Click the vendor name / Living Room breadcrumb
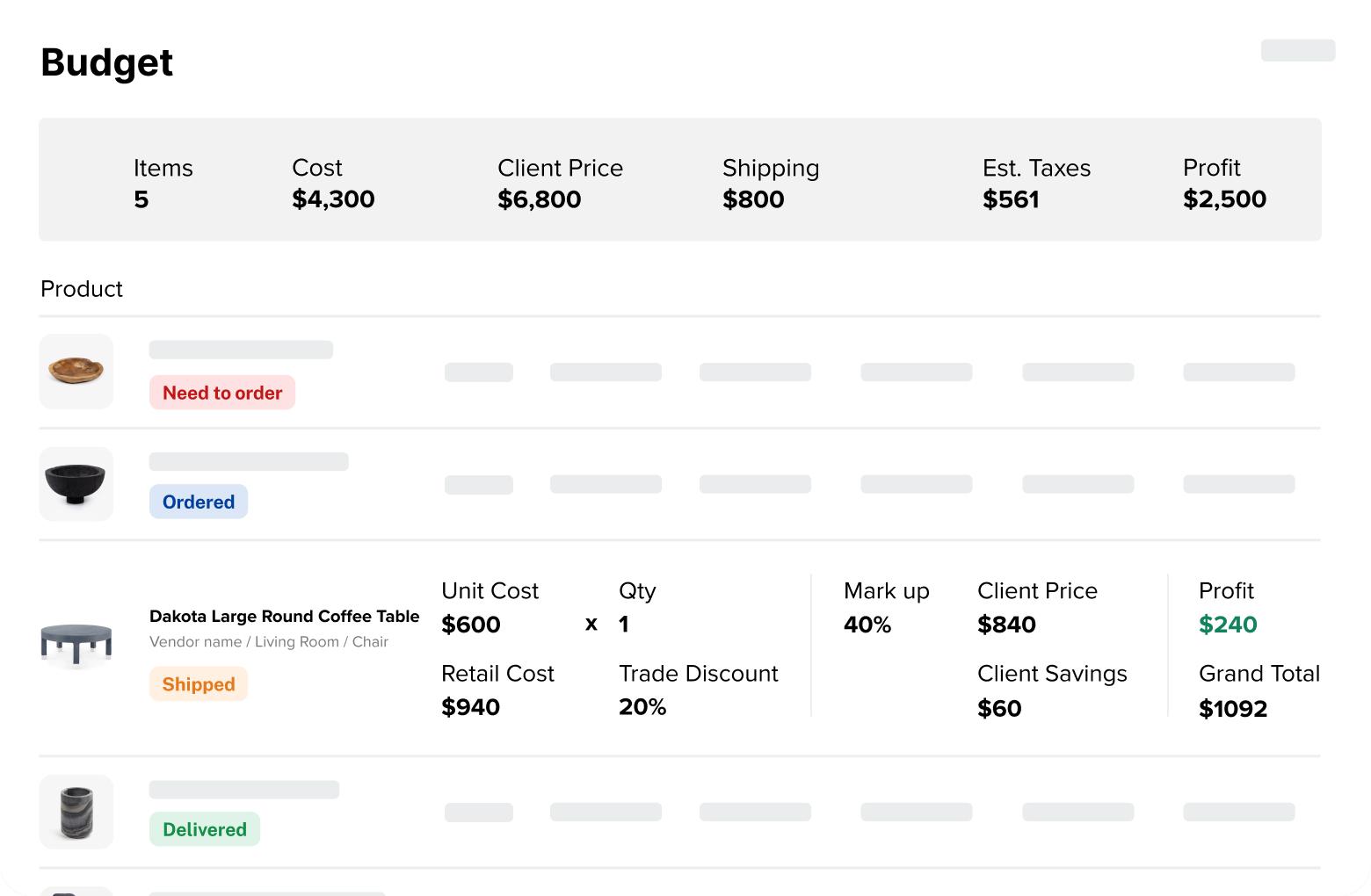 click(268, 642)
